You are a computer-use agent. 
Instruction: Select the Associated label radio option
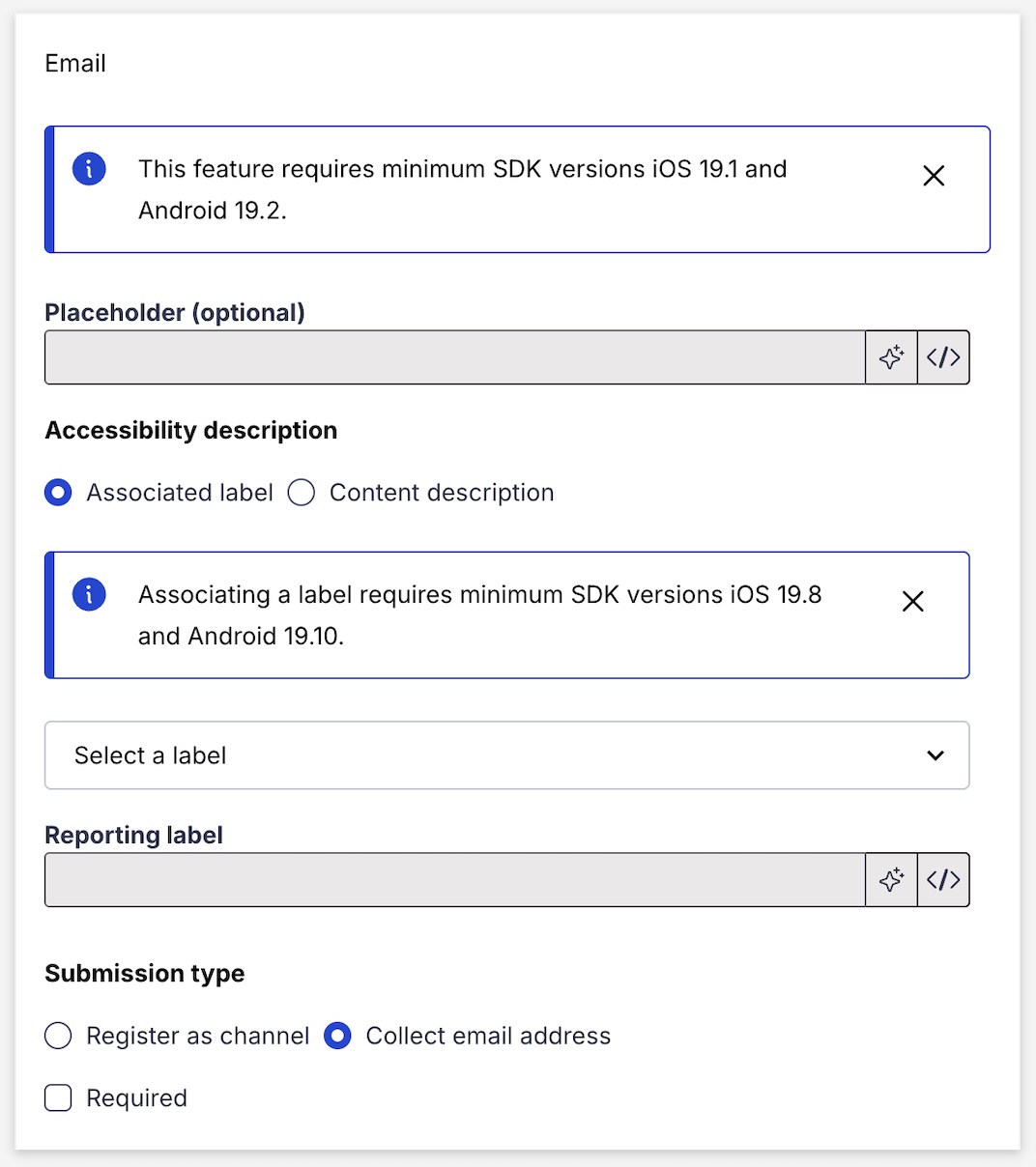coord(59,493)
